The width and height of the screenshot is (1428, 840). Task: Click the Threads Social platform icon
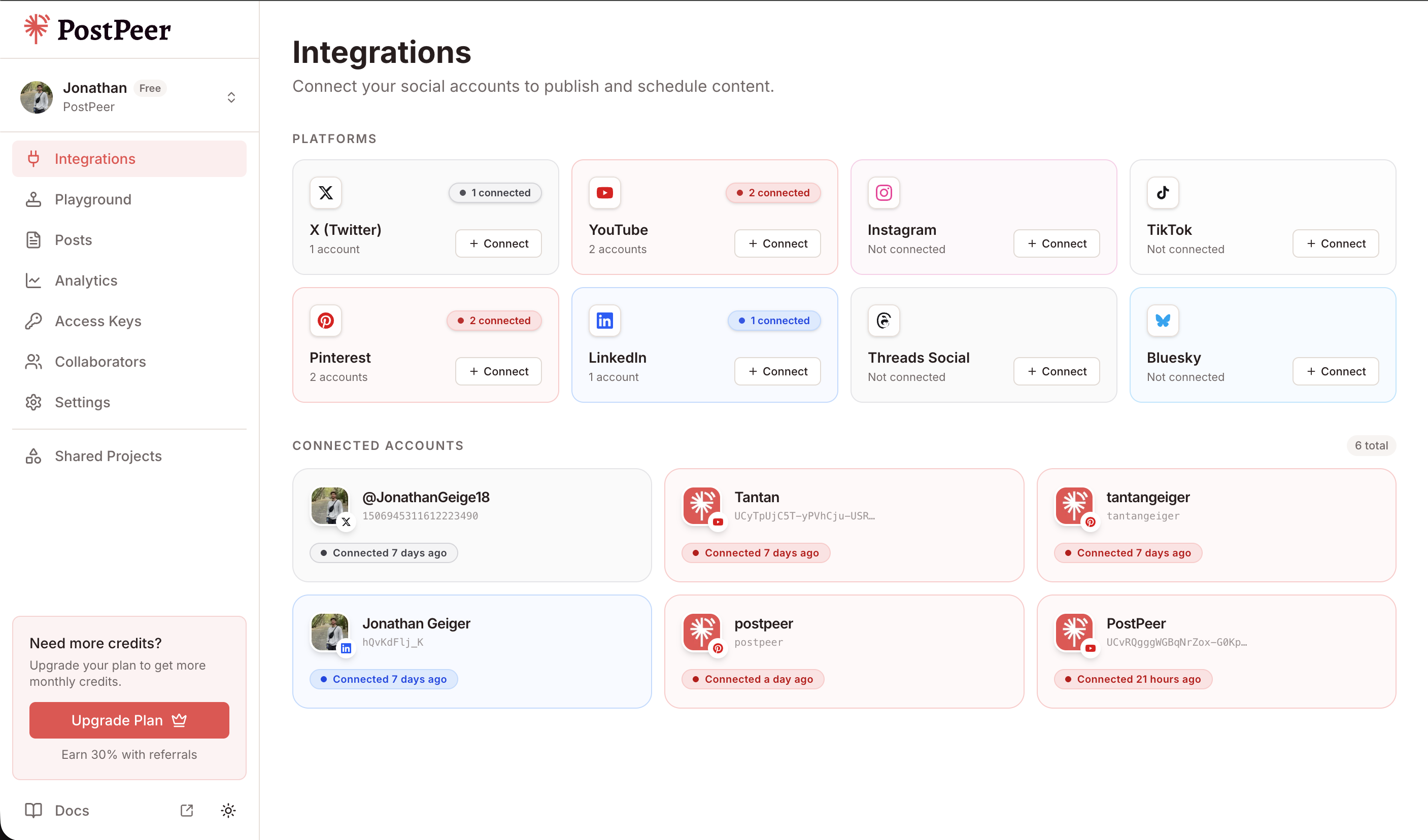(x=883, y=321)
